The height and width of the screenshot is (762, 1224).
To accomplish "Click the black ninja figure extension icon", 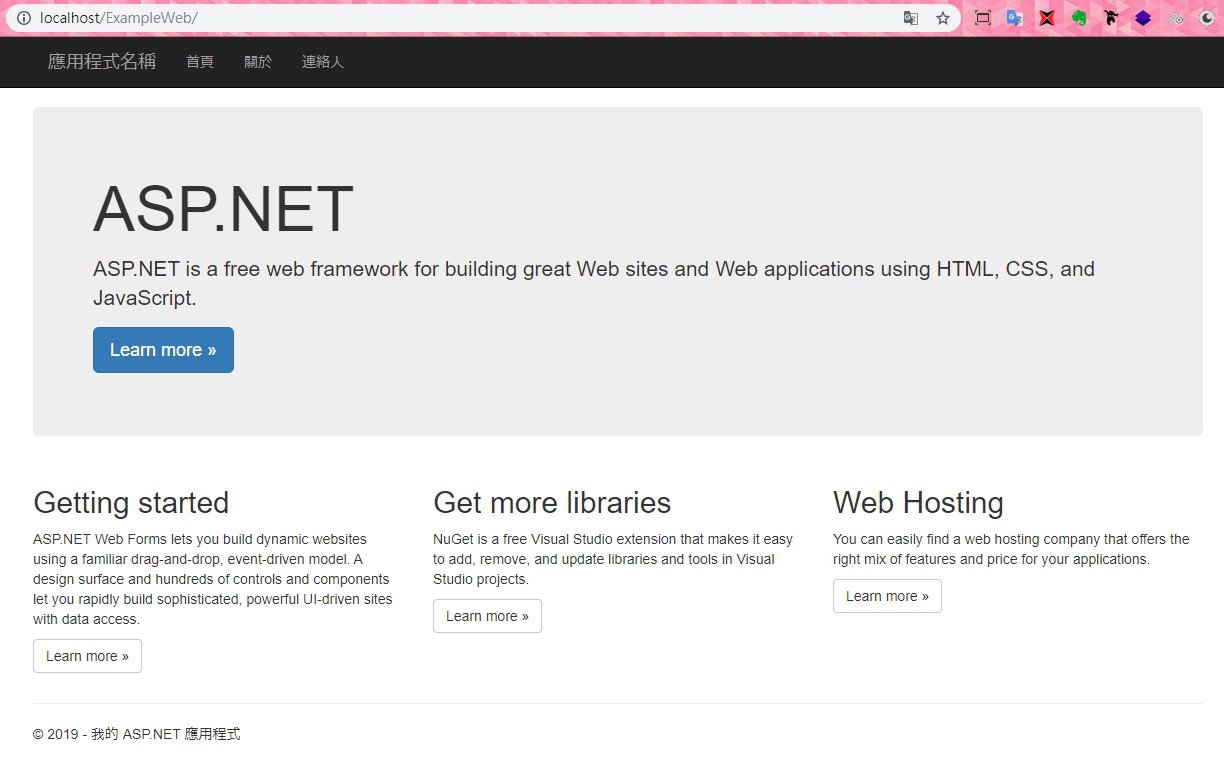I will coord(1110,18).
